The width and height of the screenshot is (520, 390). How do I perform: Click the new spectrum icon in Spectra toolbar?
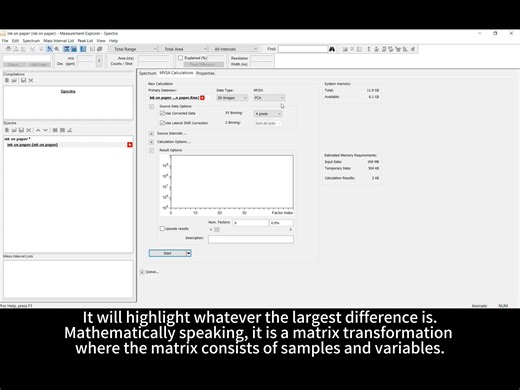point(7,130)
